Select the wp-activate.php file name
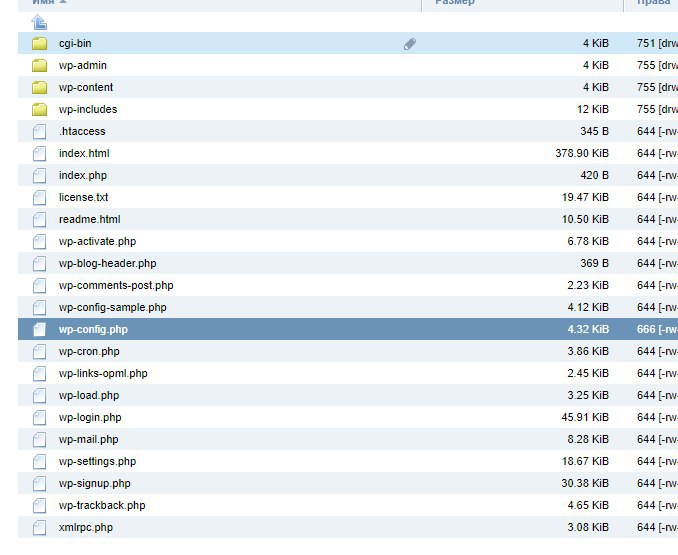Viewport: 678px width, 555px height. 97,242
